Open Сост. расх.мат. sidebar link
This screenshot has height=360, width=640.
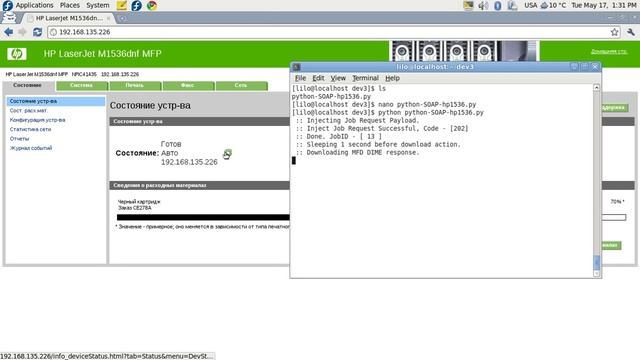(x=29, y=110)
